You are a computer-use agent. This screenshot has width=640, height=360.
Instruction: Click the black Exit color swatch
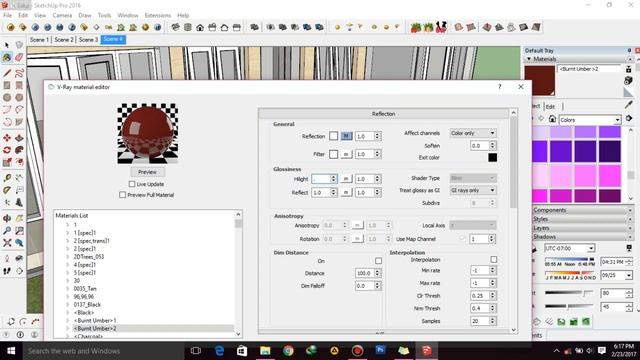tap(493, 158)
